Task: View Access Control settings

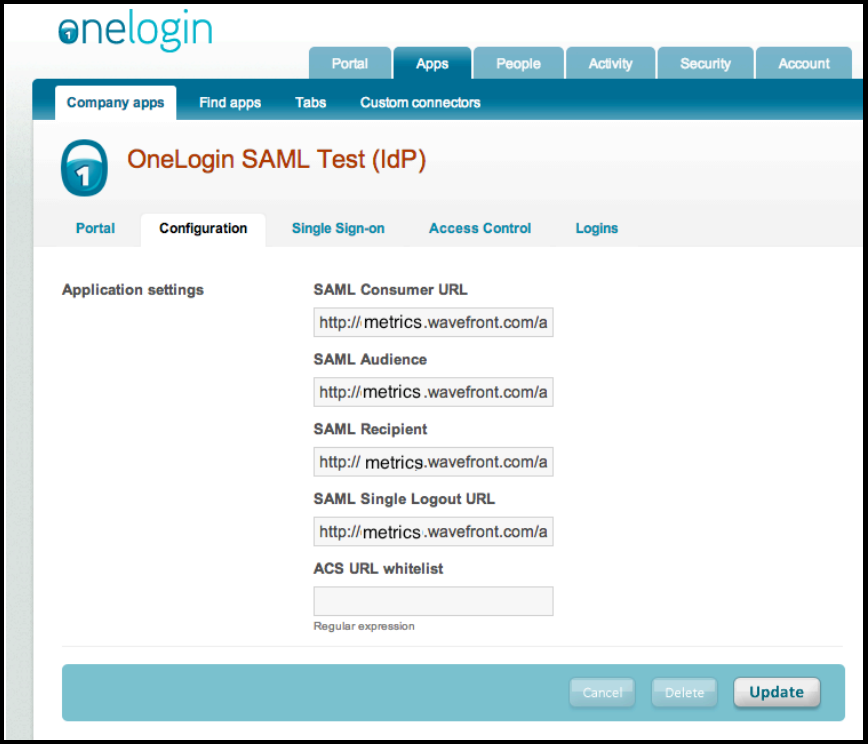Action: click(479, 228)
